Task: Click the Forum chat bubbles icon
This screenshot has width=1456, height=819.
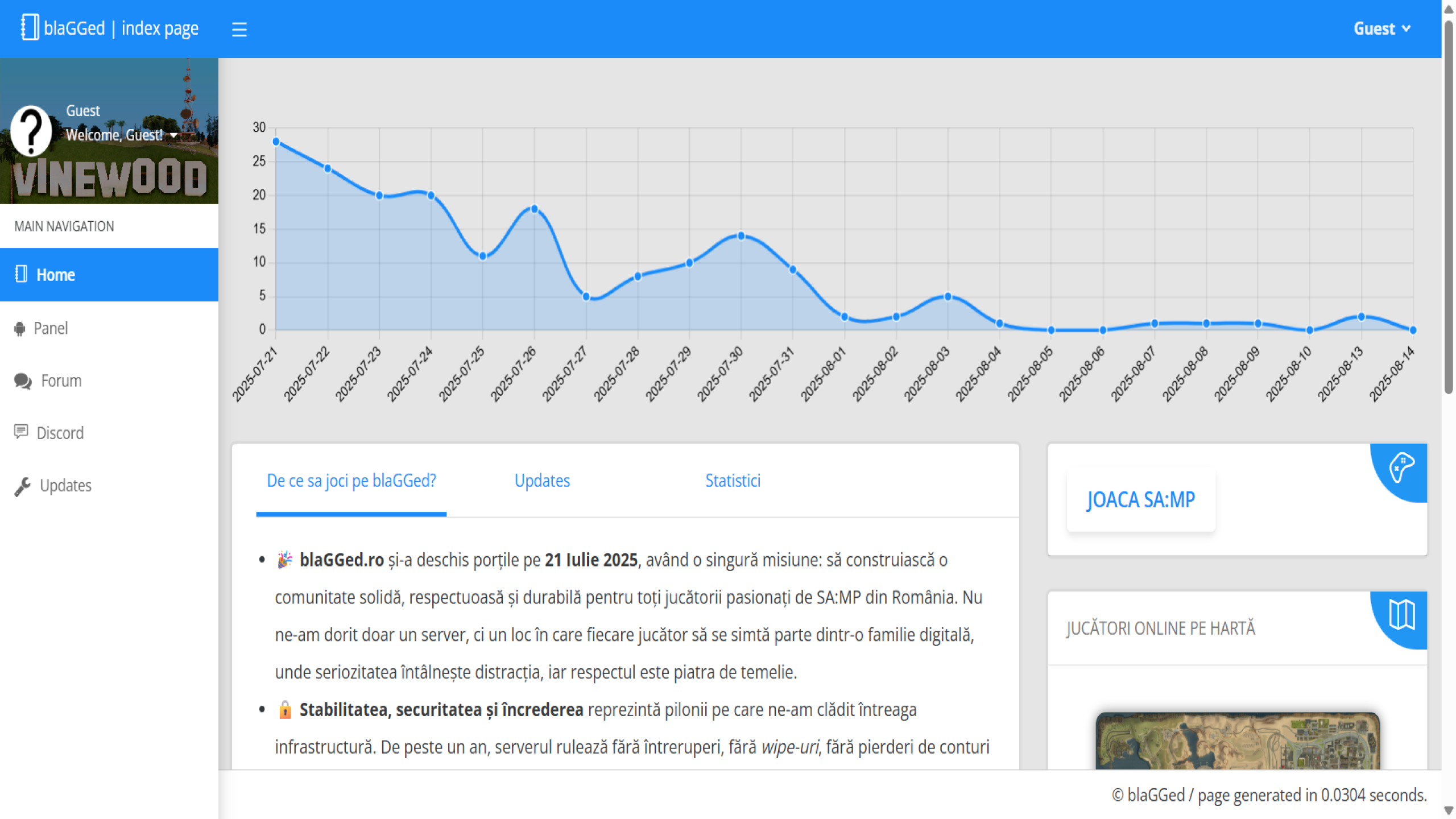Action: point(23,381)
